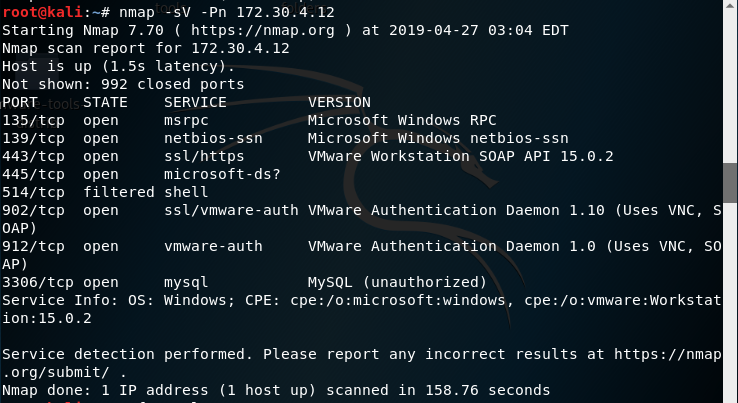
Task: Open the https://nmap.org link in the Starting Nmap line
Action: coord(263,30)
